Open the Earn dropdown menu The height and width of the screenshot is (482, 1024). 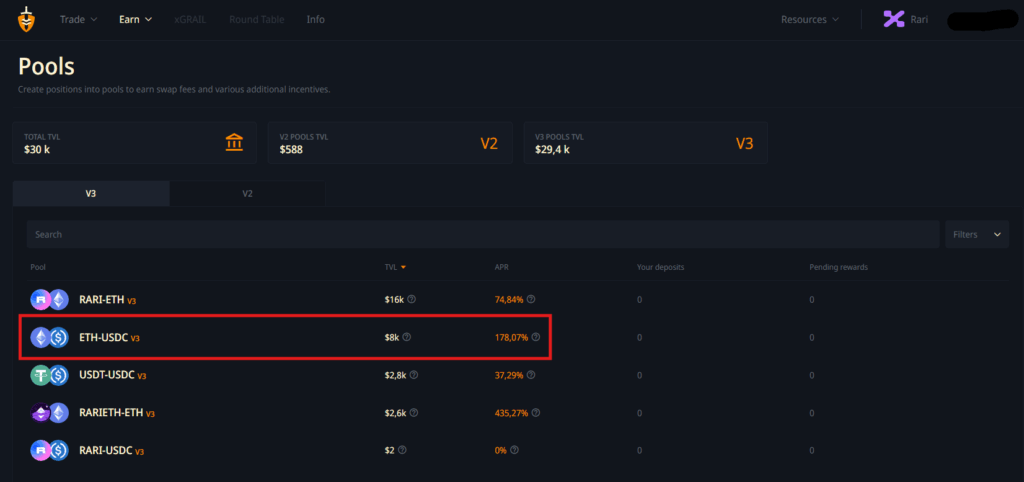(x=135, y=20)
